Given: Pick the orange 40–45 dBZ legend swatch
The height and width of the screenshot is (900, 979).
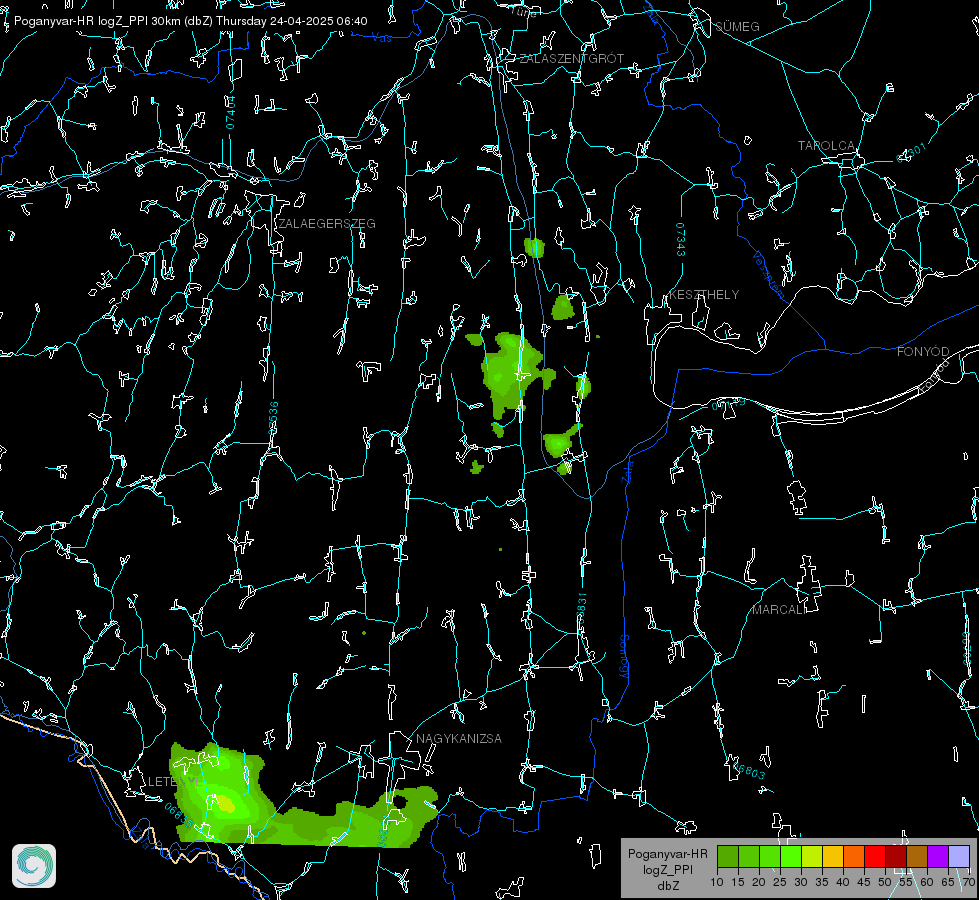Looking at the screenshot, I should click(854, 856).
